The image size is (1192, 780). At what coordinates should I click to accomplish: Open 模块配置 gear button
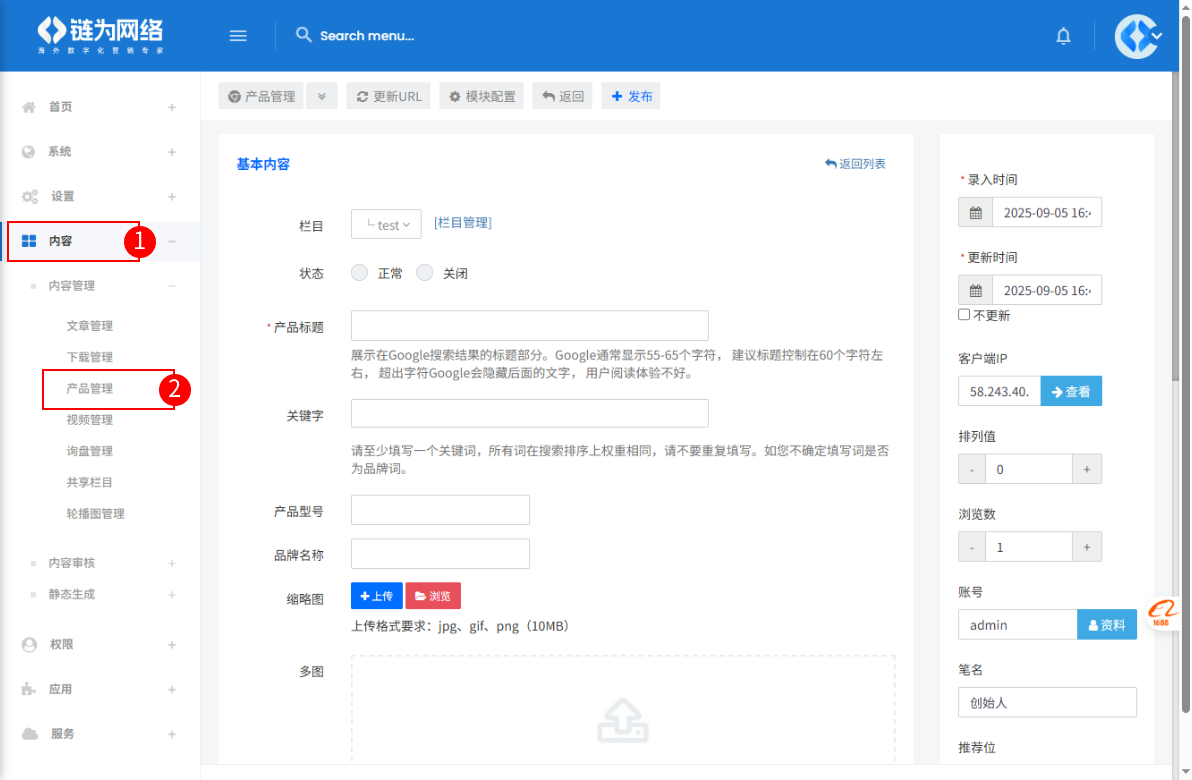pyautogui.click(x=481, y=97)
